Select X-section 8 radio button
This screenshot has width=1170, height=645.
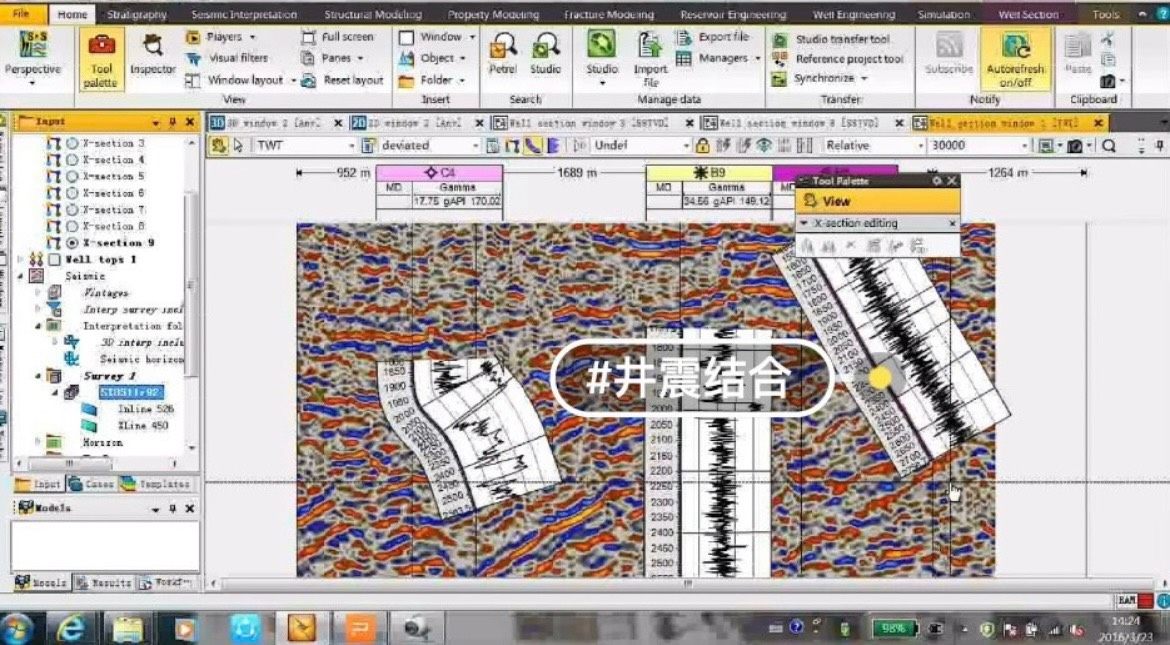(x=72, y=226)
